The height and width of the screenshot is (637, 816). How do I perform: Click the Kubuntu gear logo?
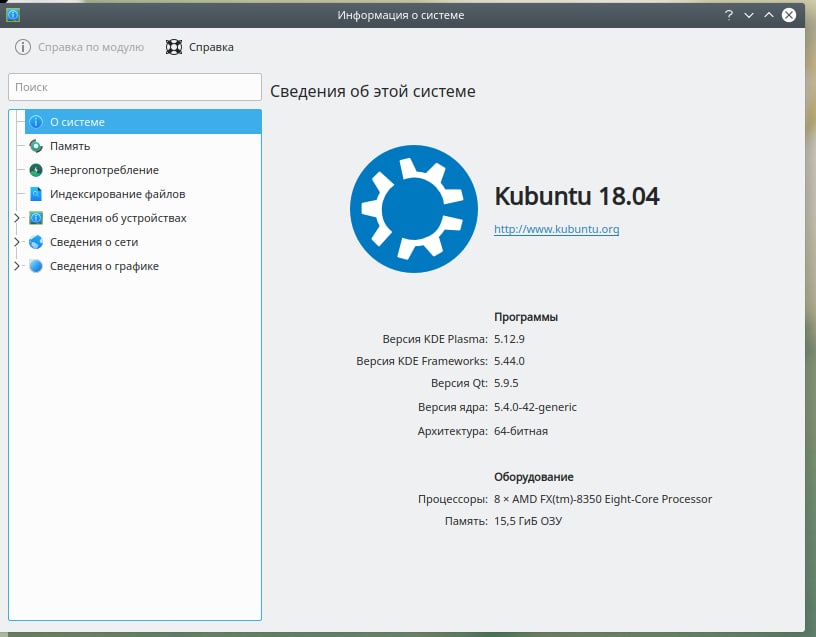pos(414,209)
